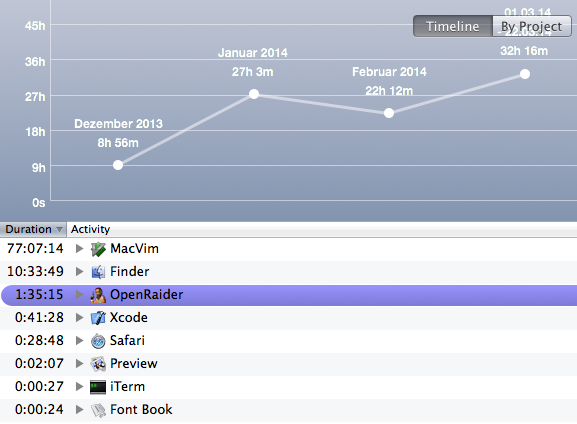Click the Activity column header
577x424 pixels.
pyautogui.click(x=91, y=229)
